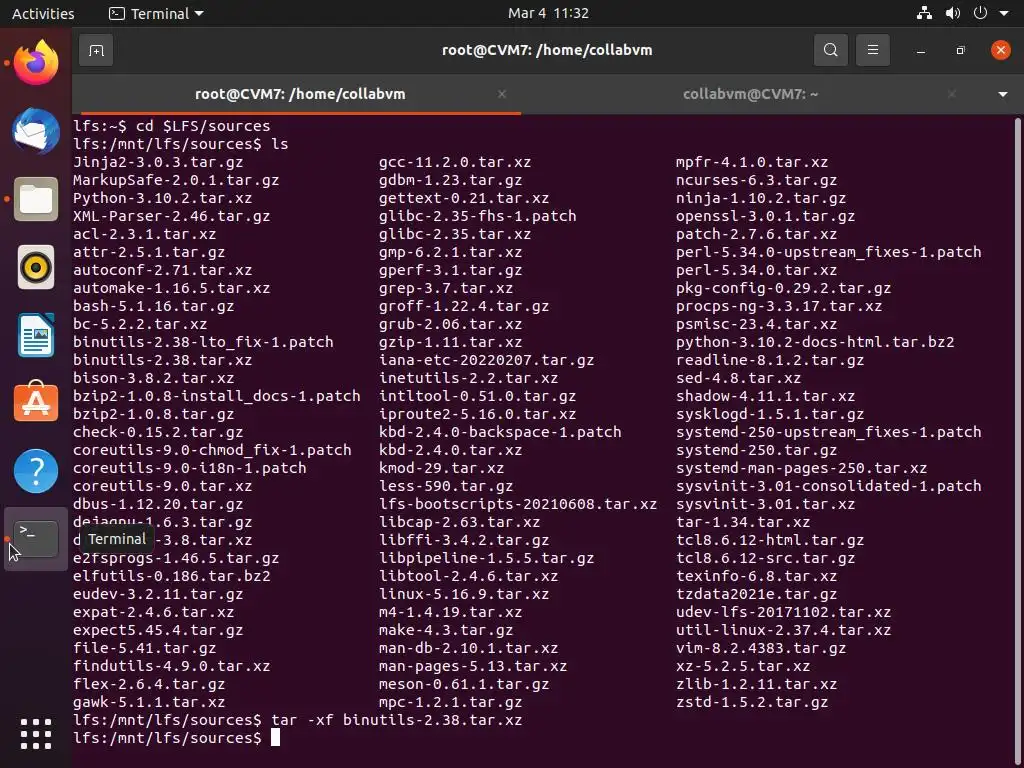The image size is (1024, 768).
Task: Click tzdata2021e.tar.gz filename
Action: pyautogui.click(x=756, y=594)
